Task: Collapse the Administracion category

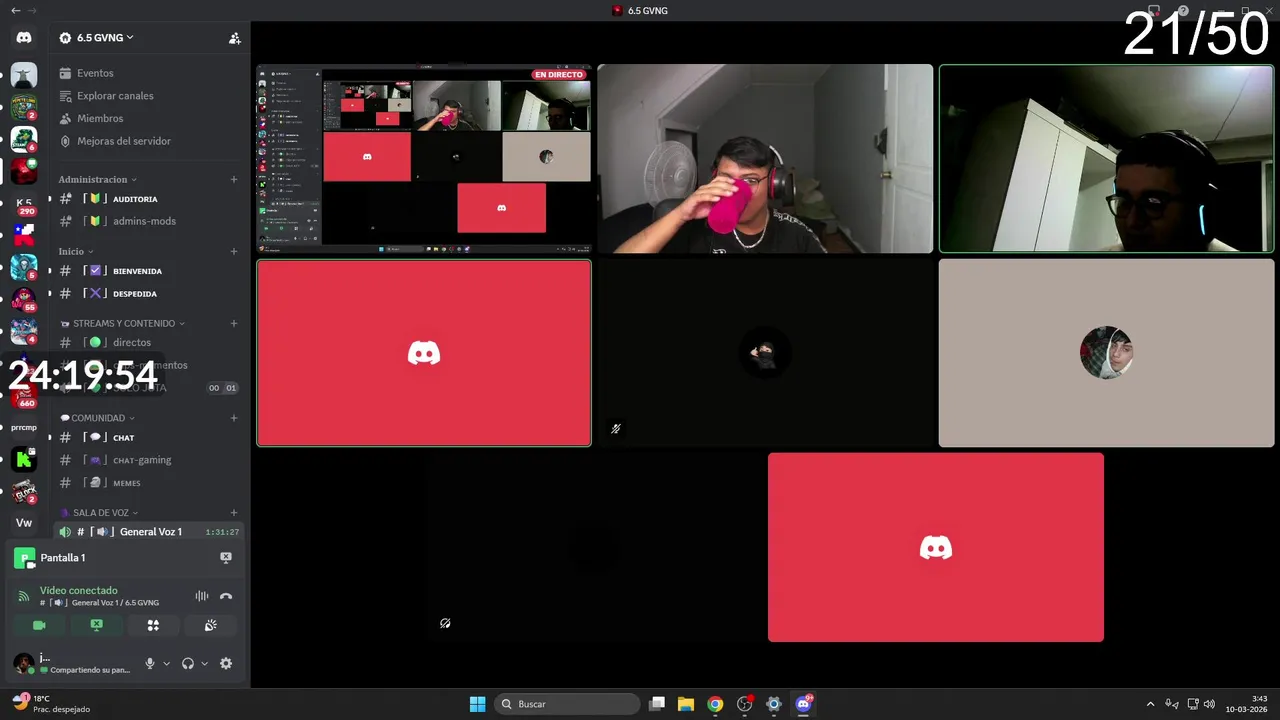Action: 96,180
